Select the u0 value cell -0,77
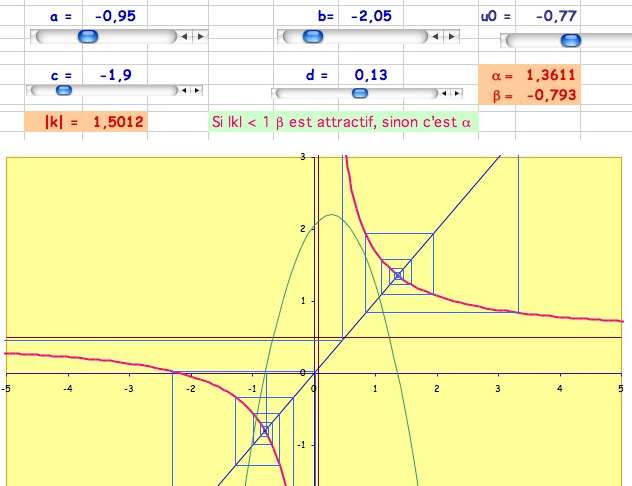Viewport: 632px width, 486px height. pyautogui.click(x=548, y=16)
